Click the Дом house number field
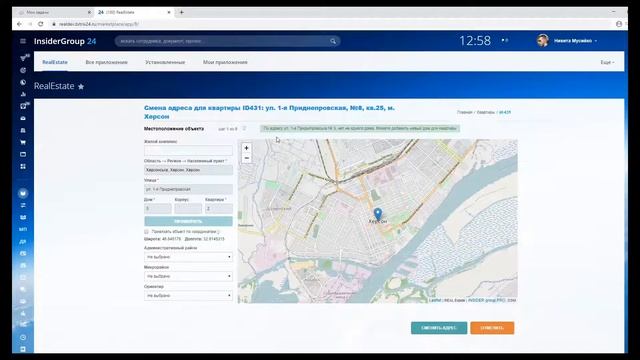 (158, 209)
